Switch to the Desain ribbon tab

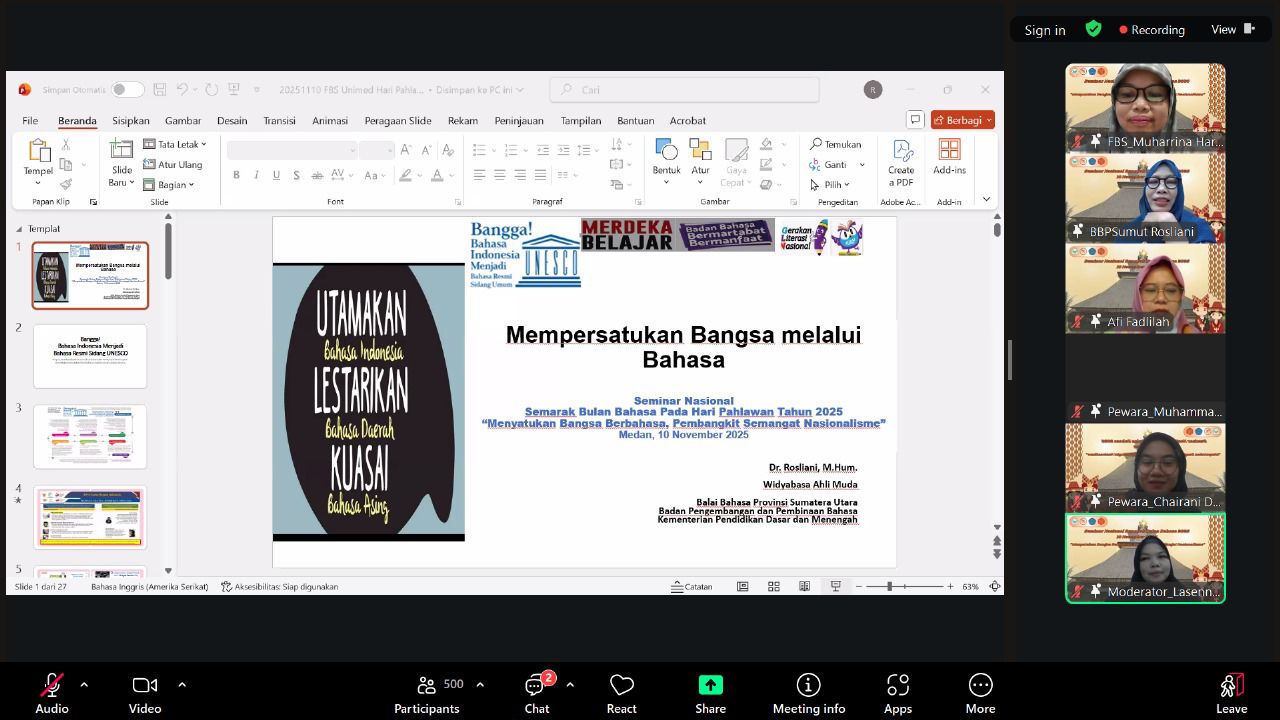[x=232, y=121]
